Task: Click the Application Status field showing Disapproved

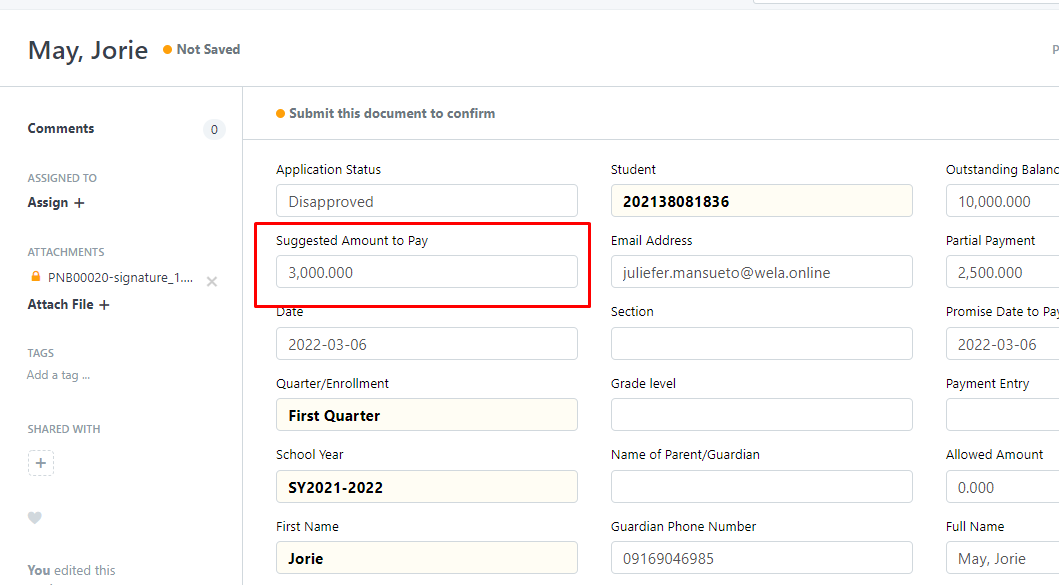Action: pyautogui.click(x=427, y=201)
